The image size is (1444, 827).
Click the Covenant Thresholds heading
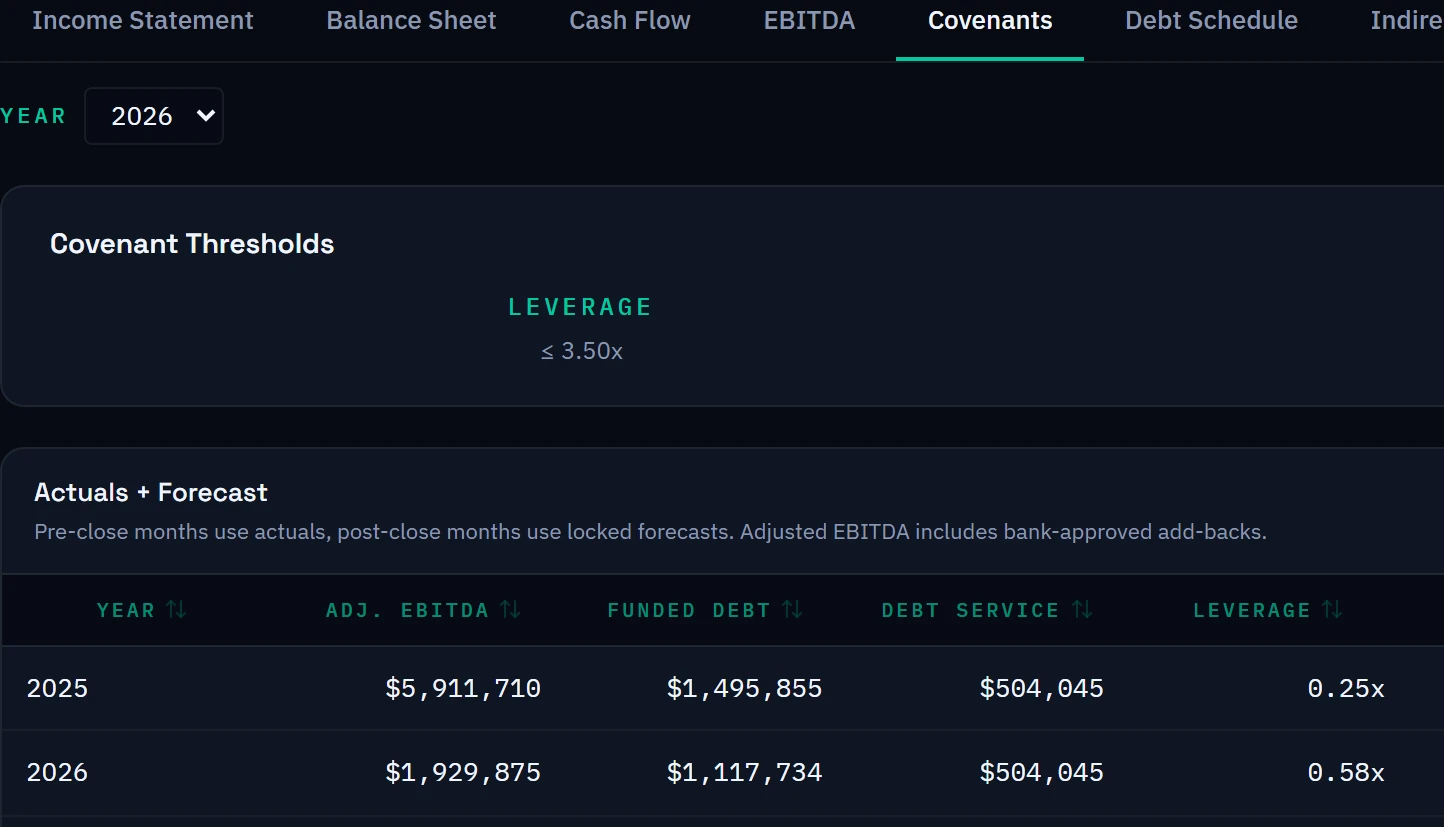[192, 244]
